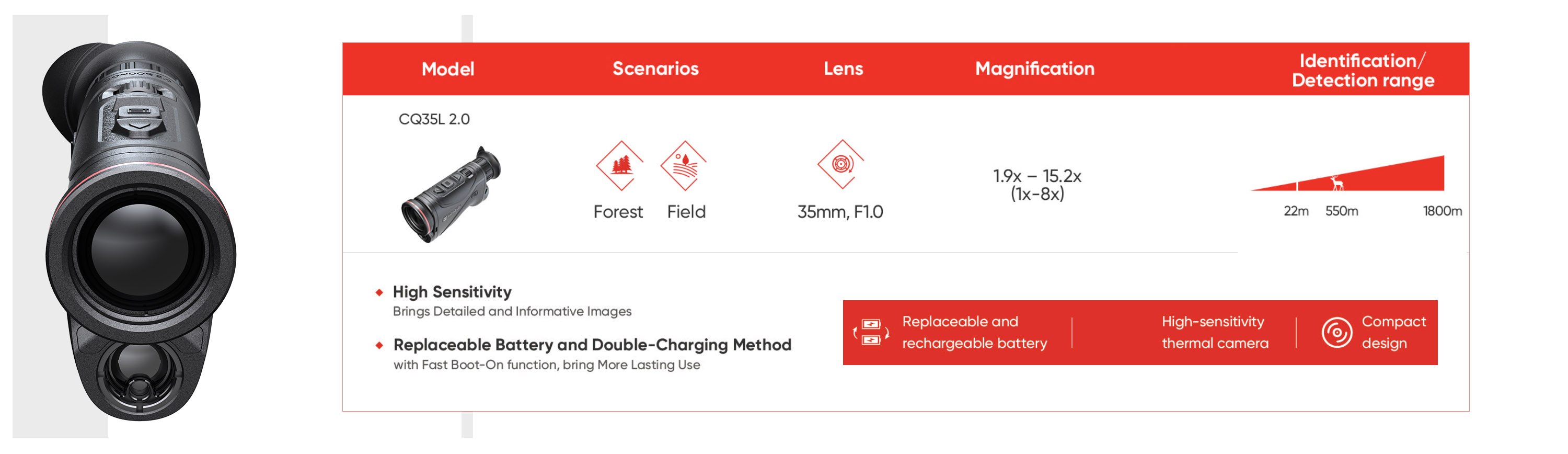Screen dimensions: 1568x454
Task: Click the compact design circular icon
Action: (1336, 332)
